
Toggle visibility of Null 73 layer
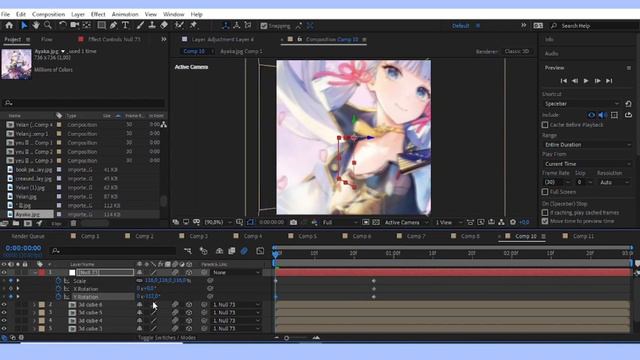(4, 272)
